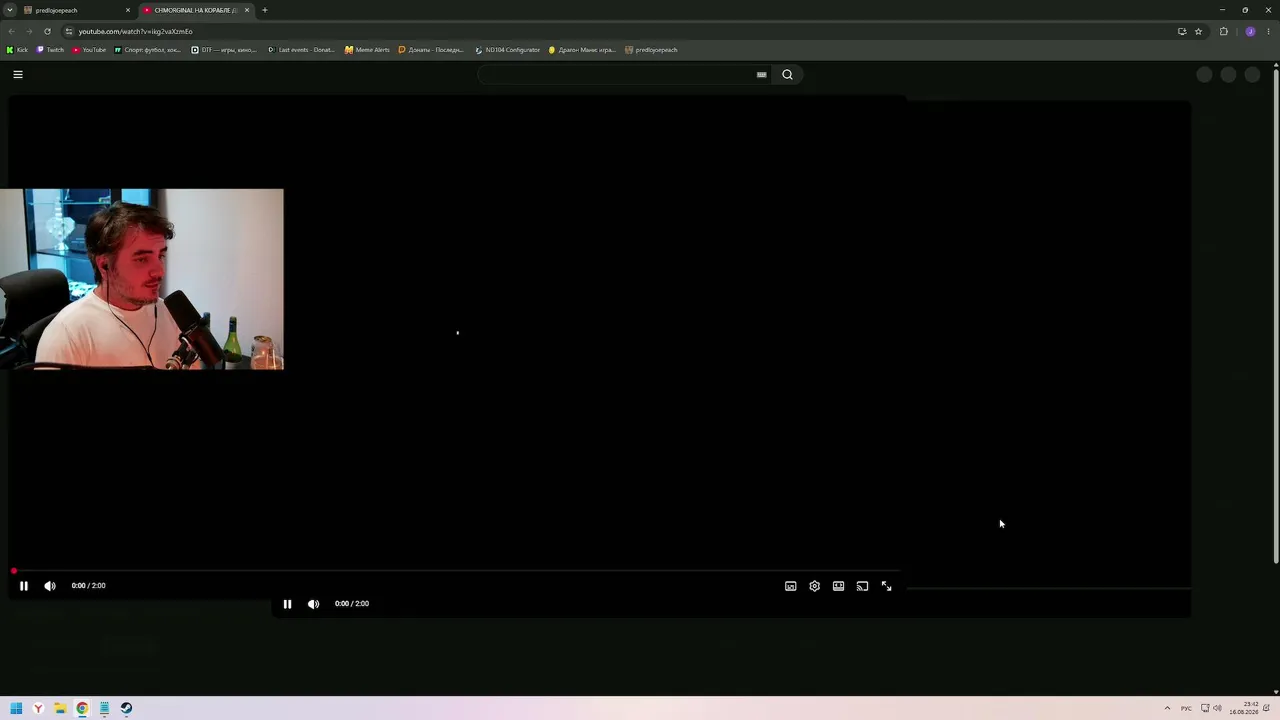The image size is (1280, 720).
Task: Select the CHMORGINAL НА КОРАБЛЕ tab
Action: [x=195, y=10]
